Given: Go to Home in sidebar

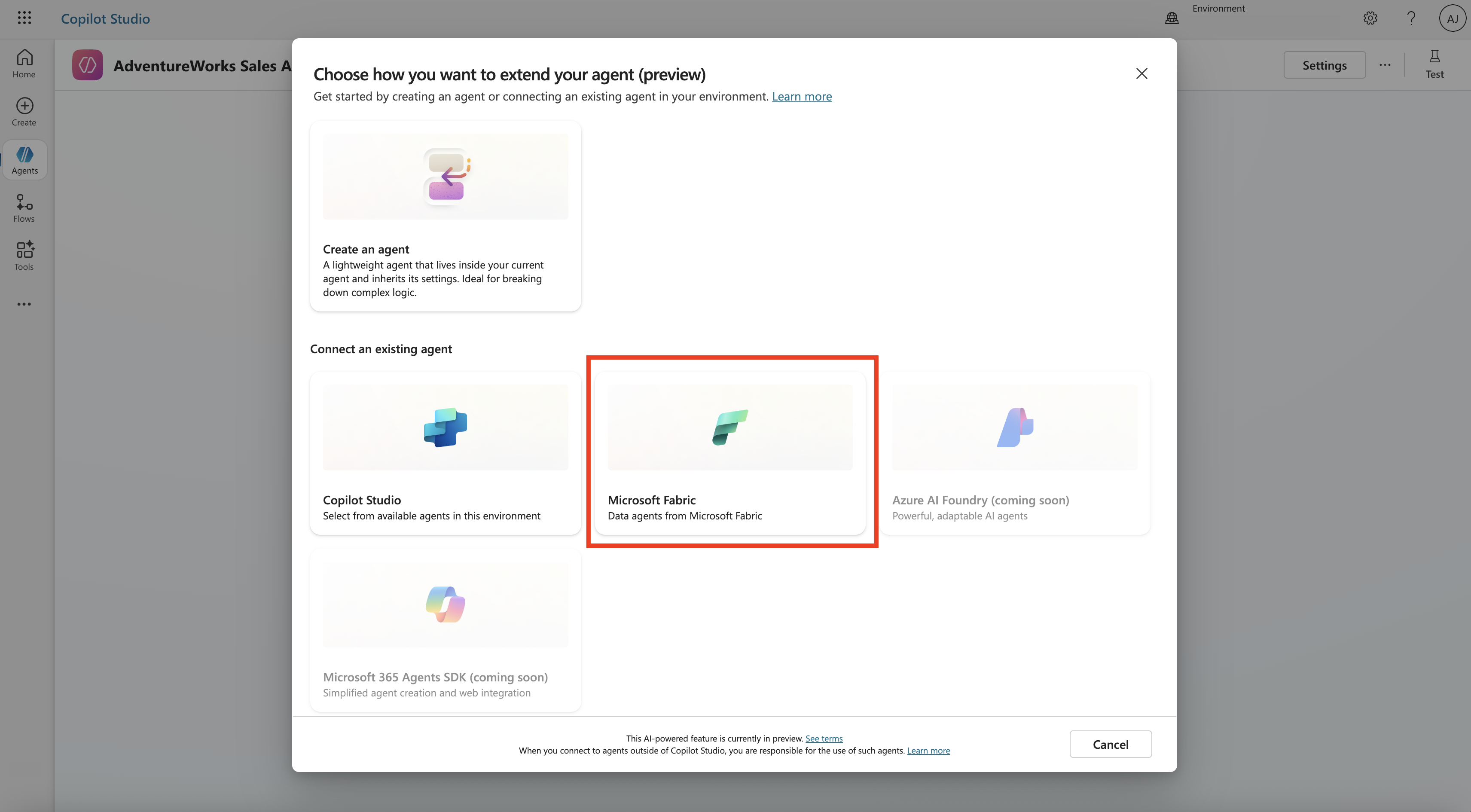Looking at the screenshot, I should (x=24, y=63).
